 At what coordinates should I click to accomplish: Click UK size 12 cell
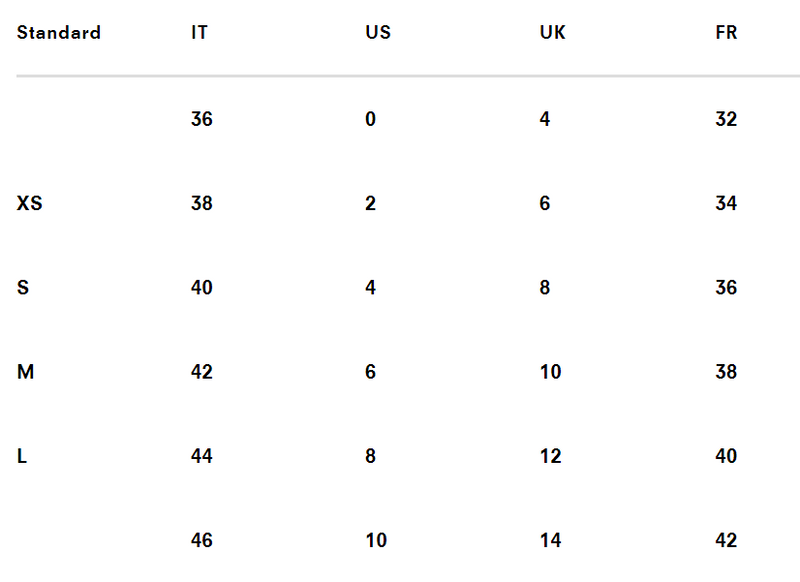(550, 456)
